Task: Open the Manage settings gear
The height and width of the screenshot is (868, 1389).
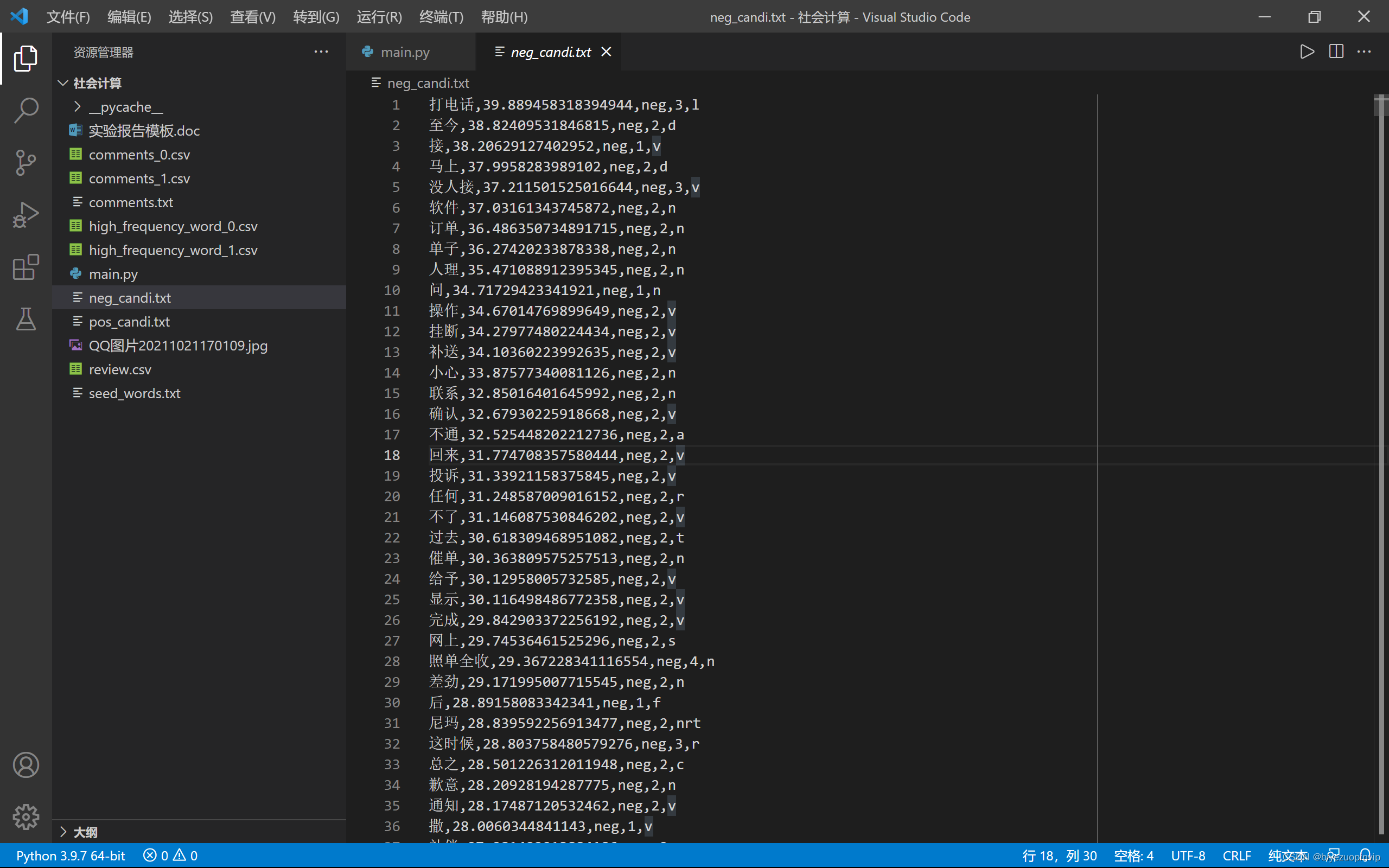Action: click(x=26, y=816)
